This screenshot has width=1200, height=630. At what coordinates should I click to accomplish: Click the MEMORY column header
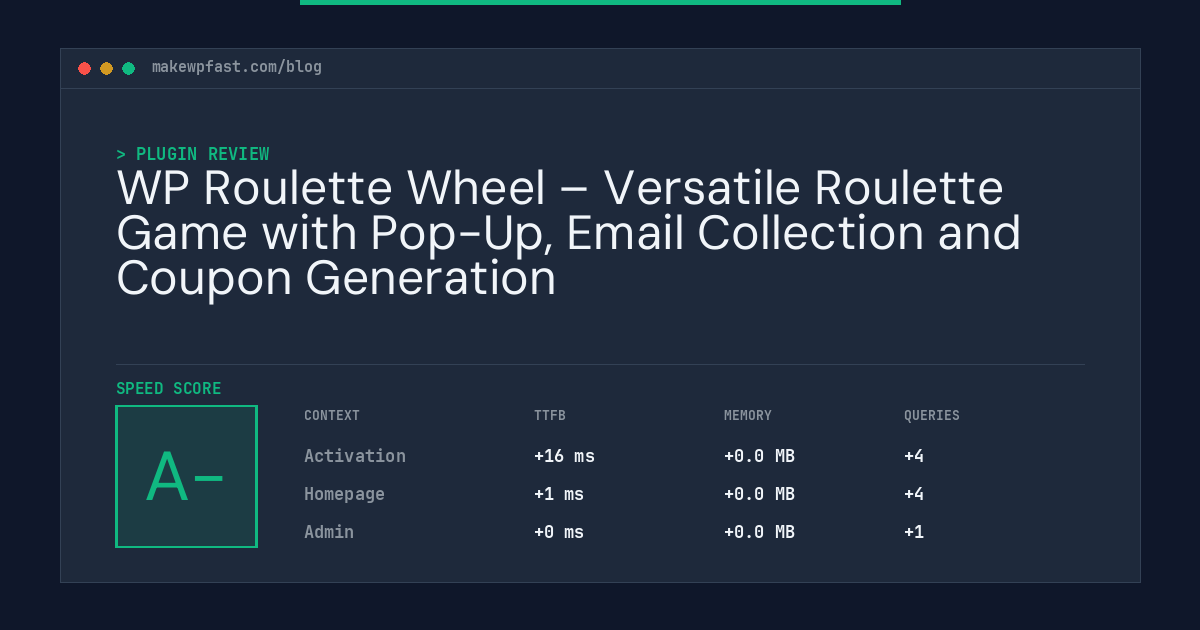coord(748,416)
